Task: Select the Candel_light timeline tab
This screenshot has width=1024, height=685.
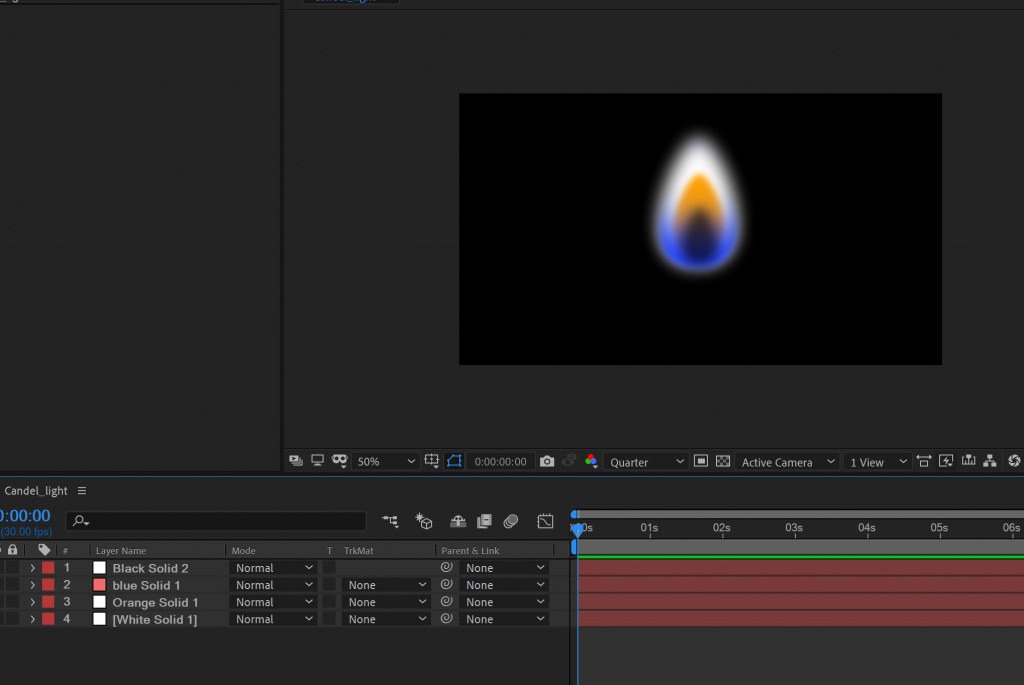Action: point(36,490)
